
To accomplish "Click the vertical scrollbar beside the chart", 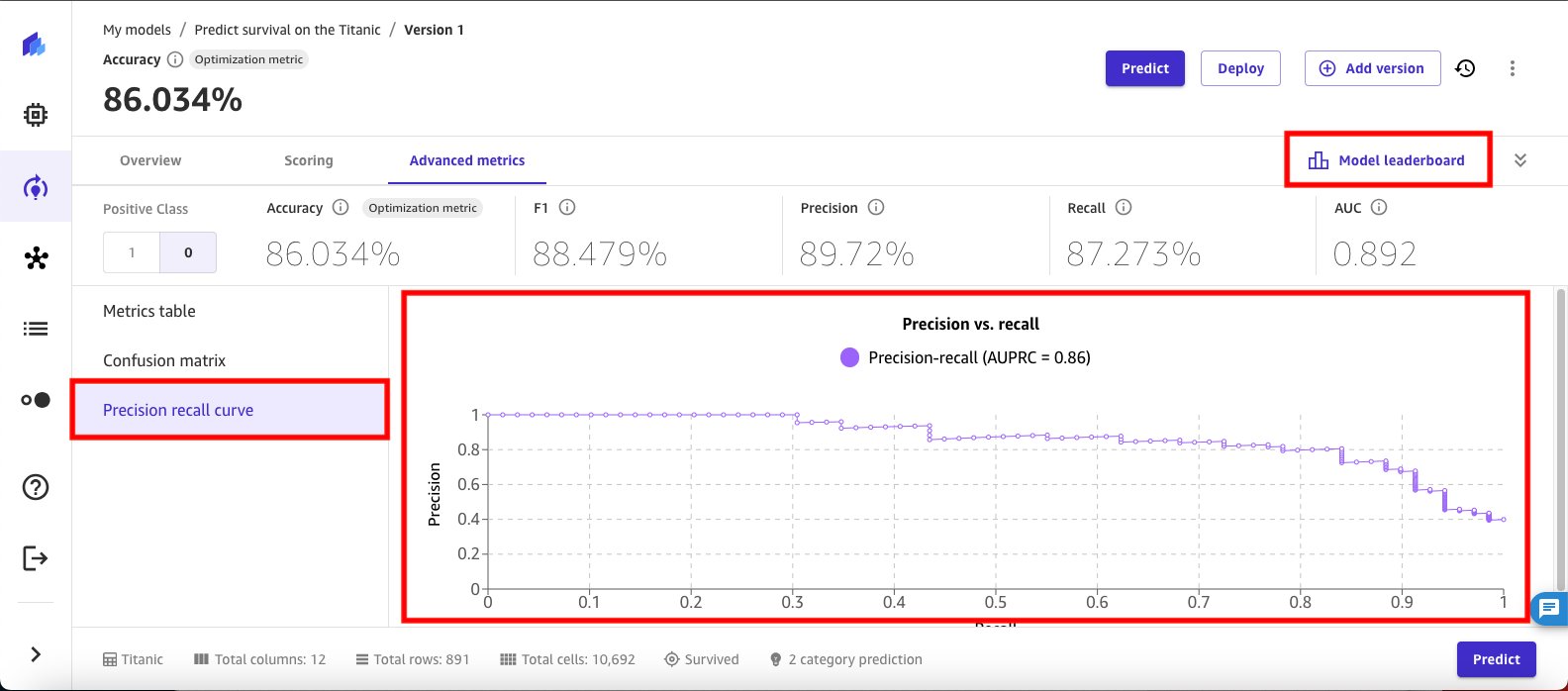I will click(x=1561, y=441).
